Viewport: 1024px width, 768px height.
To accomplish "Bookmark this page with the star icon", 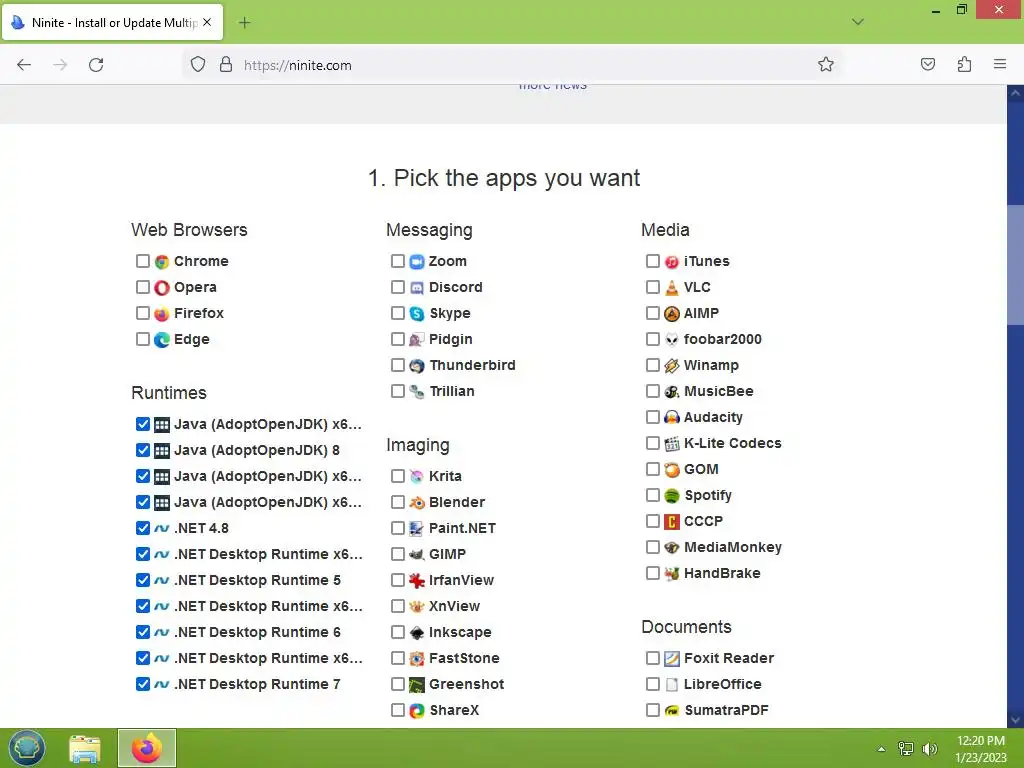I will point(825,64).
